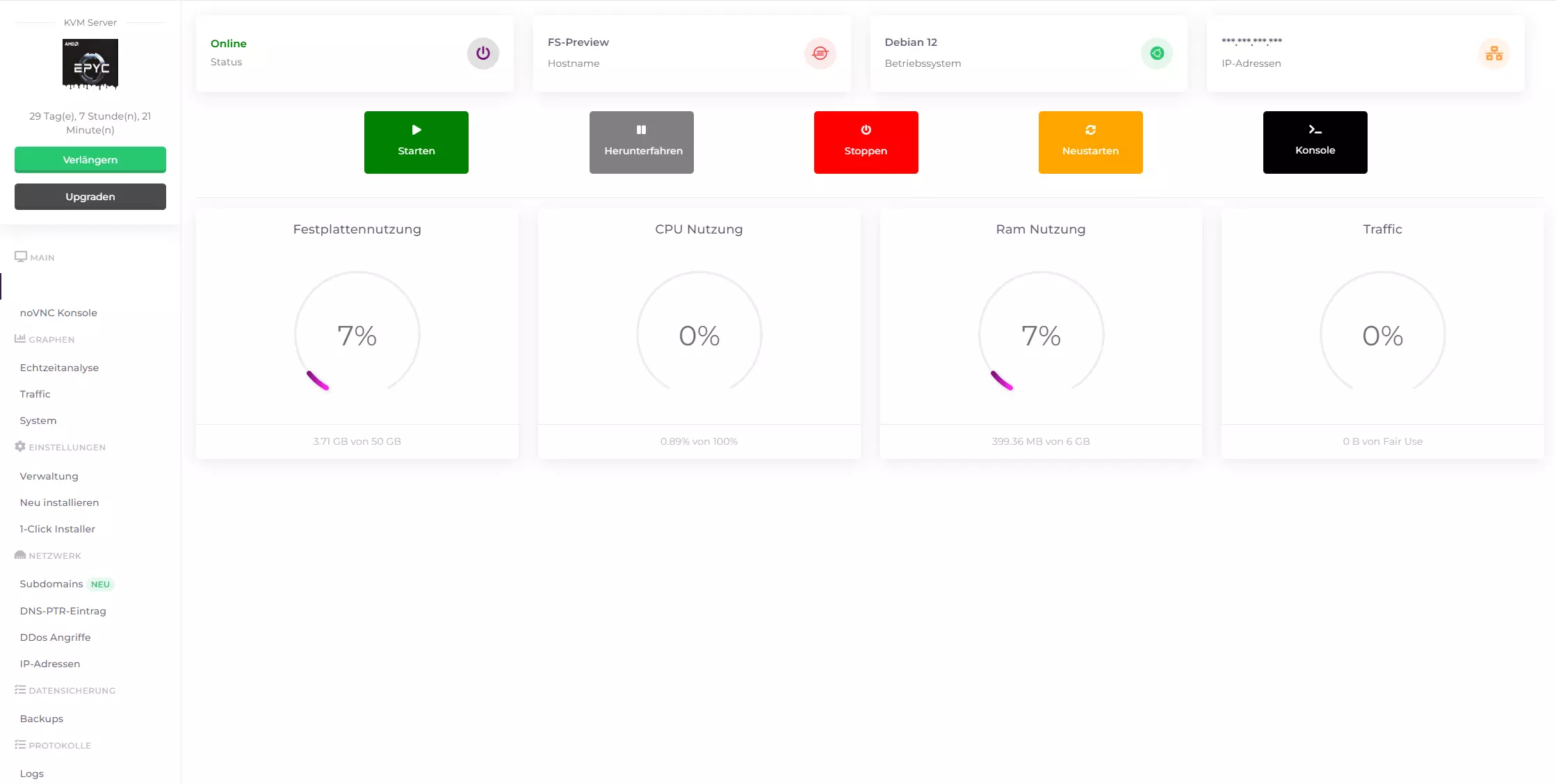
Task: Click the dark Upgraden button
Action: tap(90, 197)
